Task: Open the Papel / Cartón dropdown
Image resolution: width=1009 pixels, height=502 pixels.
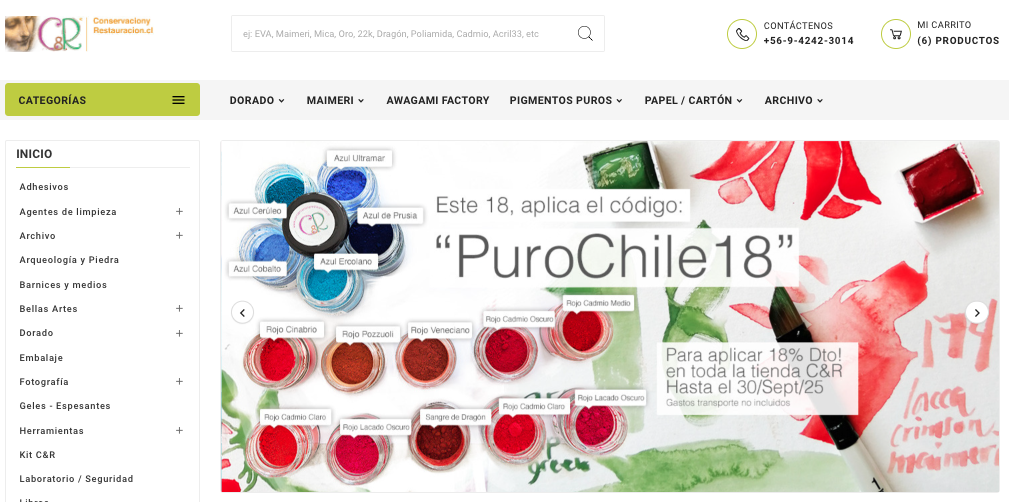Action: (694, 100)
